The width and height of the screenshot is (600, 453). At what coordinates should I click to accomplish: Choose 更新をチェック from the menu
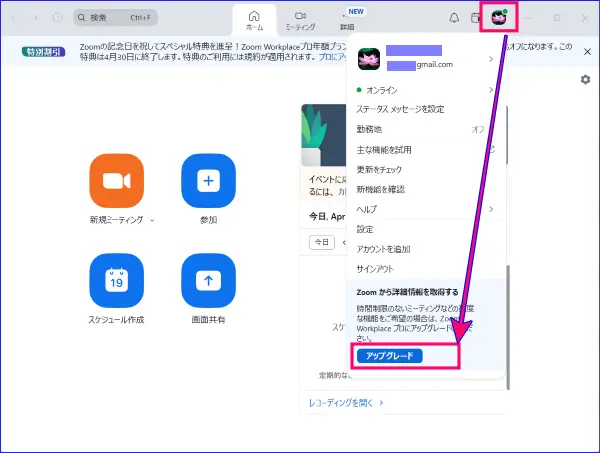[x=379, y=169]
